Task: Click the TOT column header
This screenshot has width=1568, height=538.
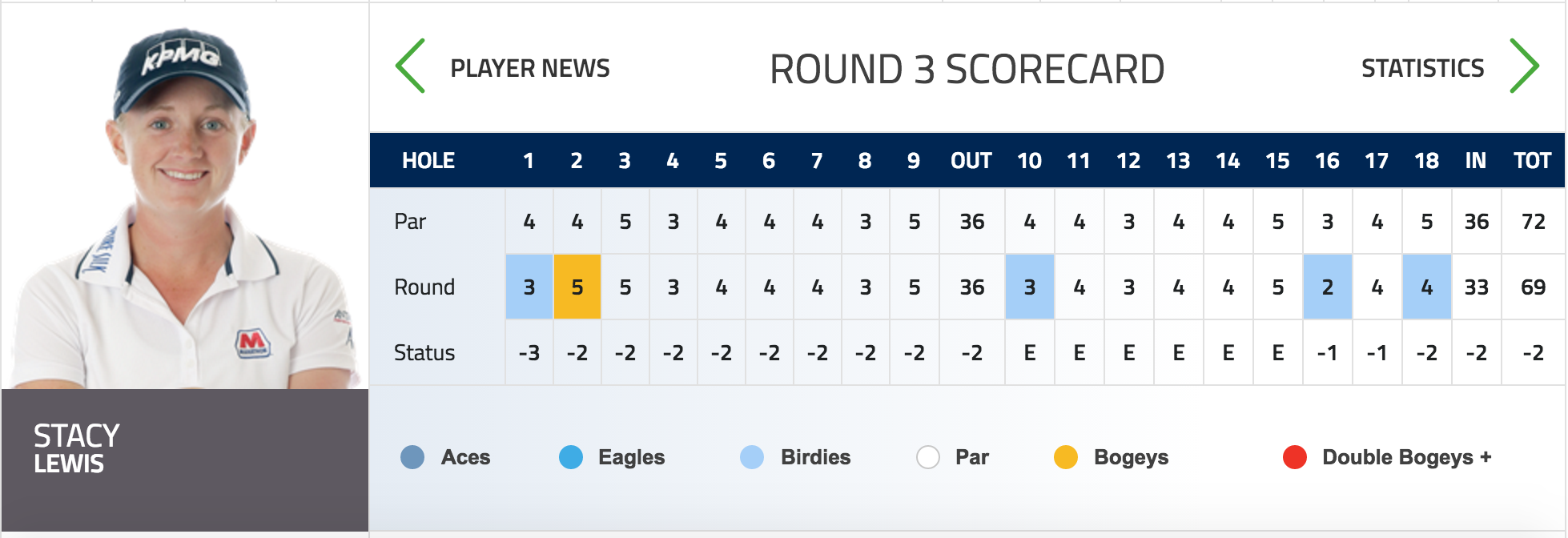Action: [1532, 161]
